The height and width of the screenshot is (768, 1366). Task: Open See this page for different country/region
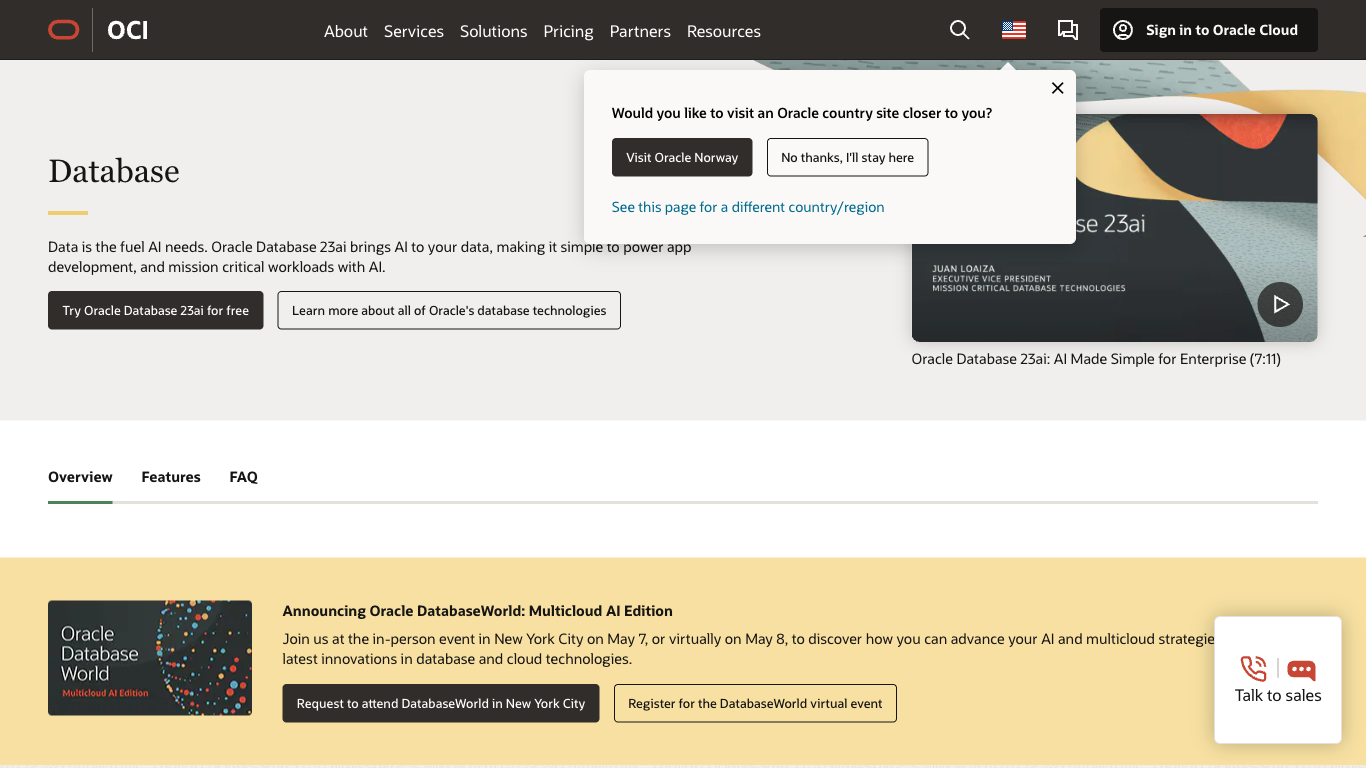click(748, 207)
